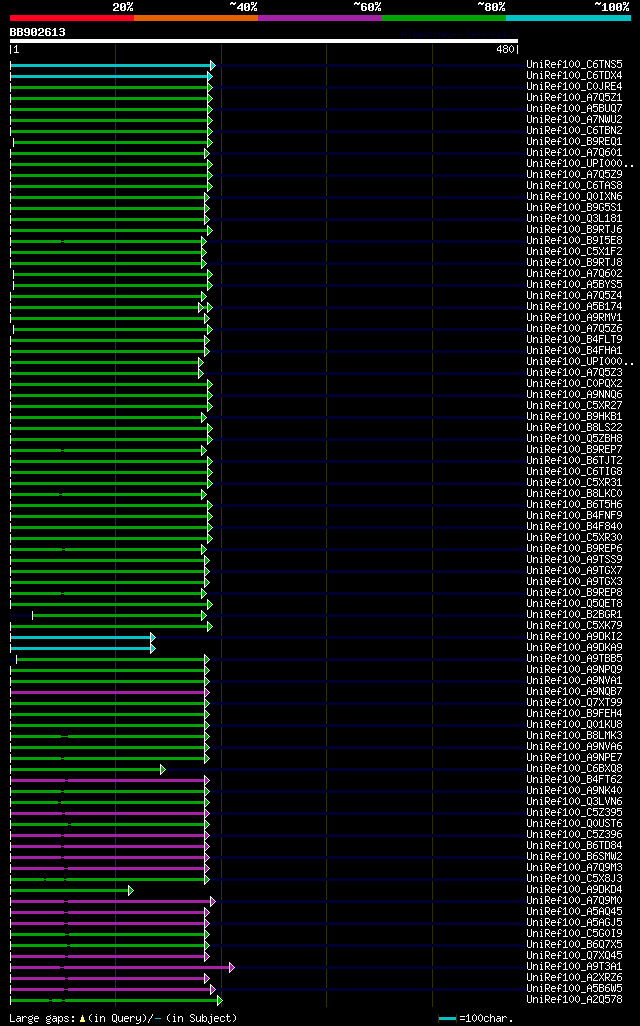Select hit label UniRef100_B4FNF9
The height and width of the screenshot is (1026, 640).
(x=575, y=515)
